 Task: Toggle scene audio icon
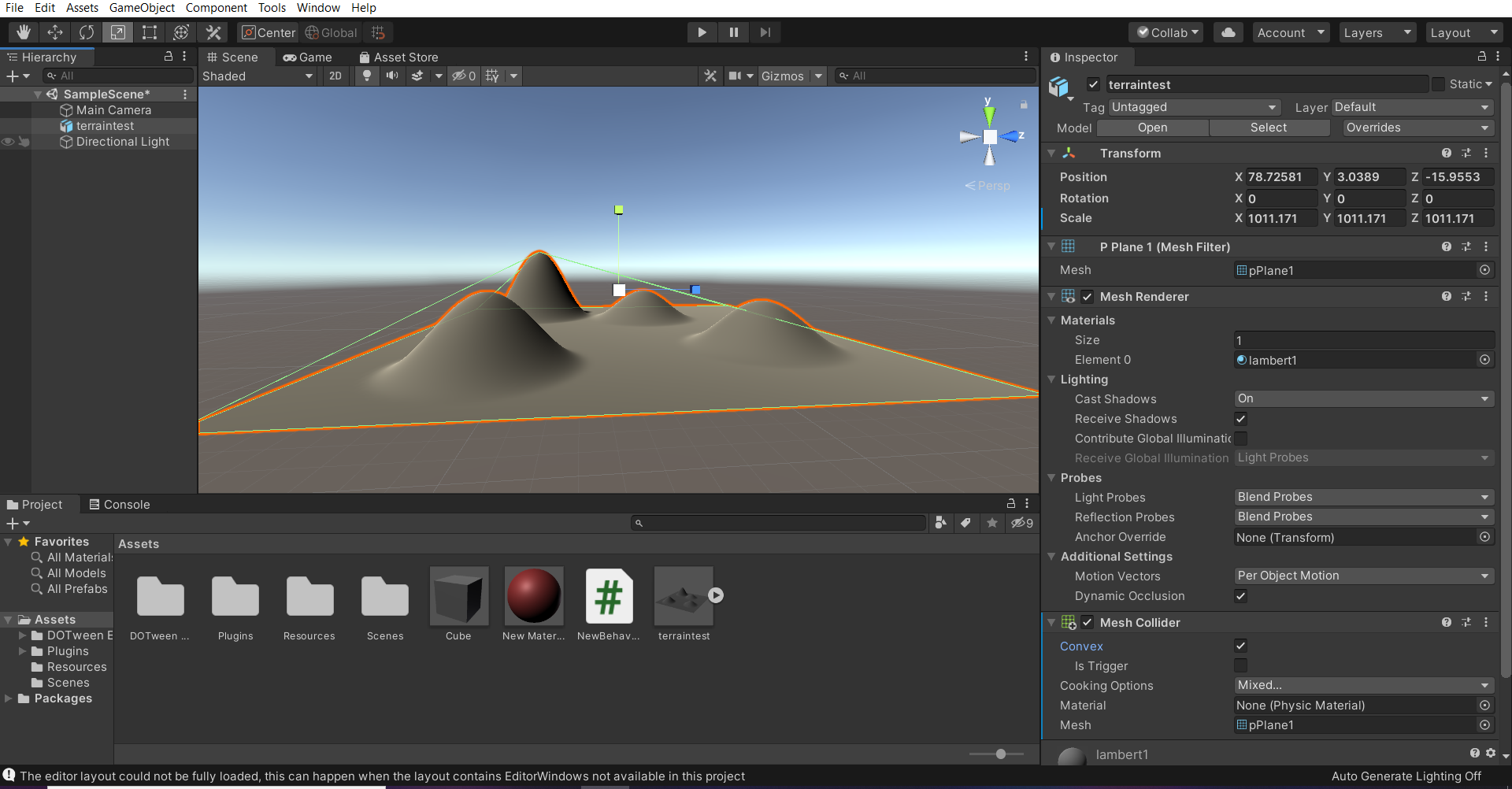391,76
